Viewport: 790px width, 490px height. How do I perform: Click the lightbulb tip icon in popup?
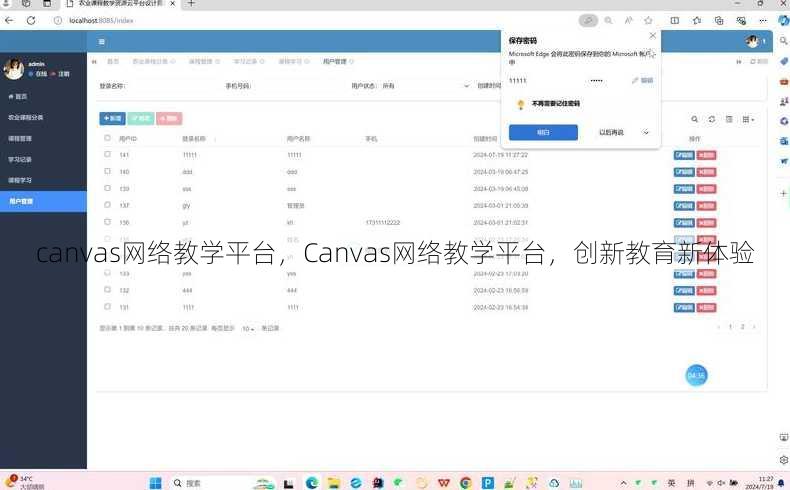coord(521,104)
